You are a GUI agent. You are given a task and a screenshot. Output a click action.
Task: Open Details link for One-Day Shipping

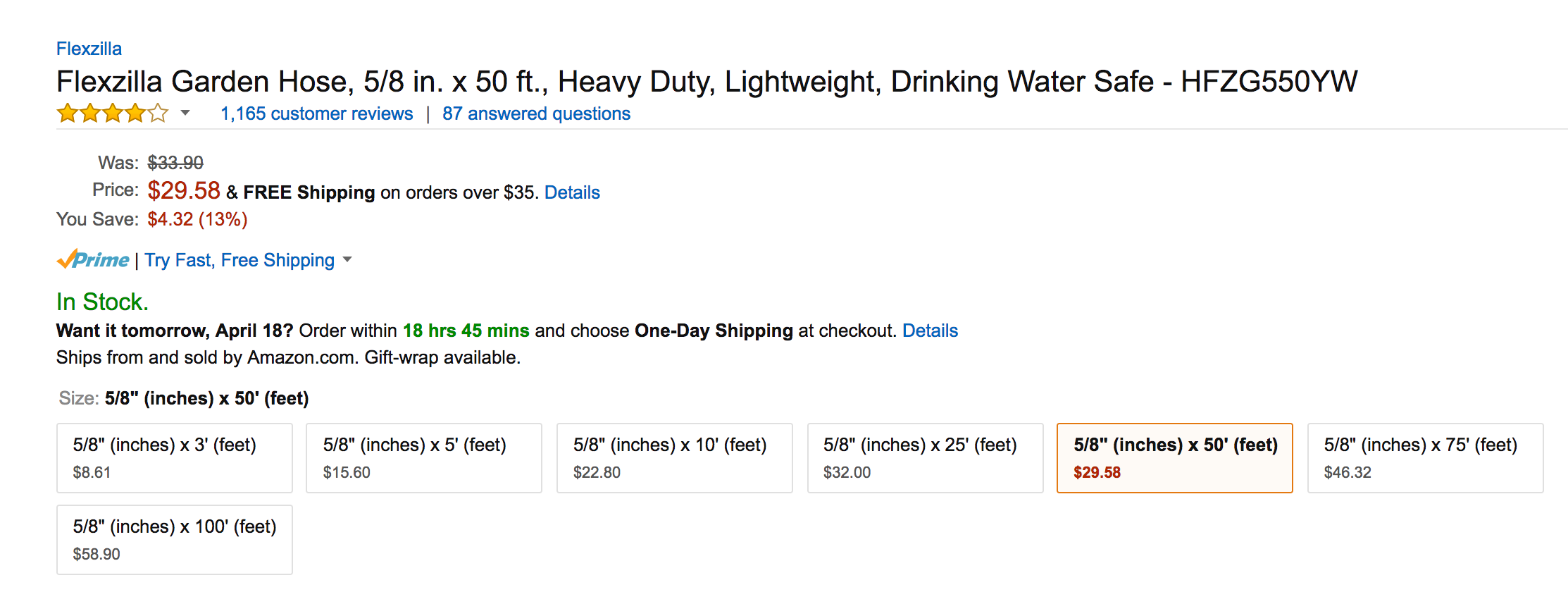point(930,331)
